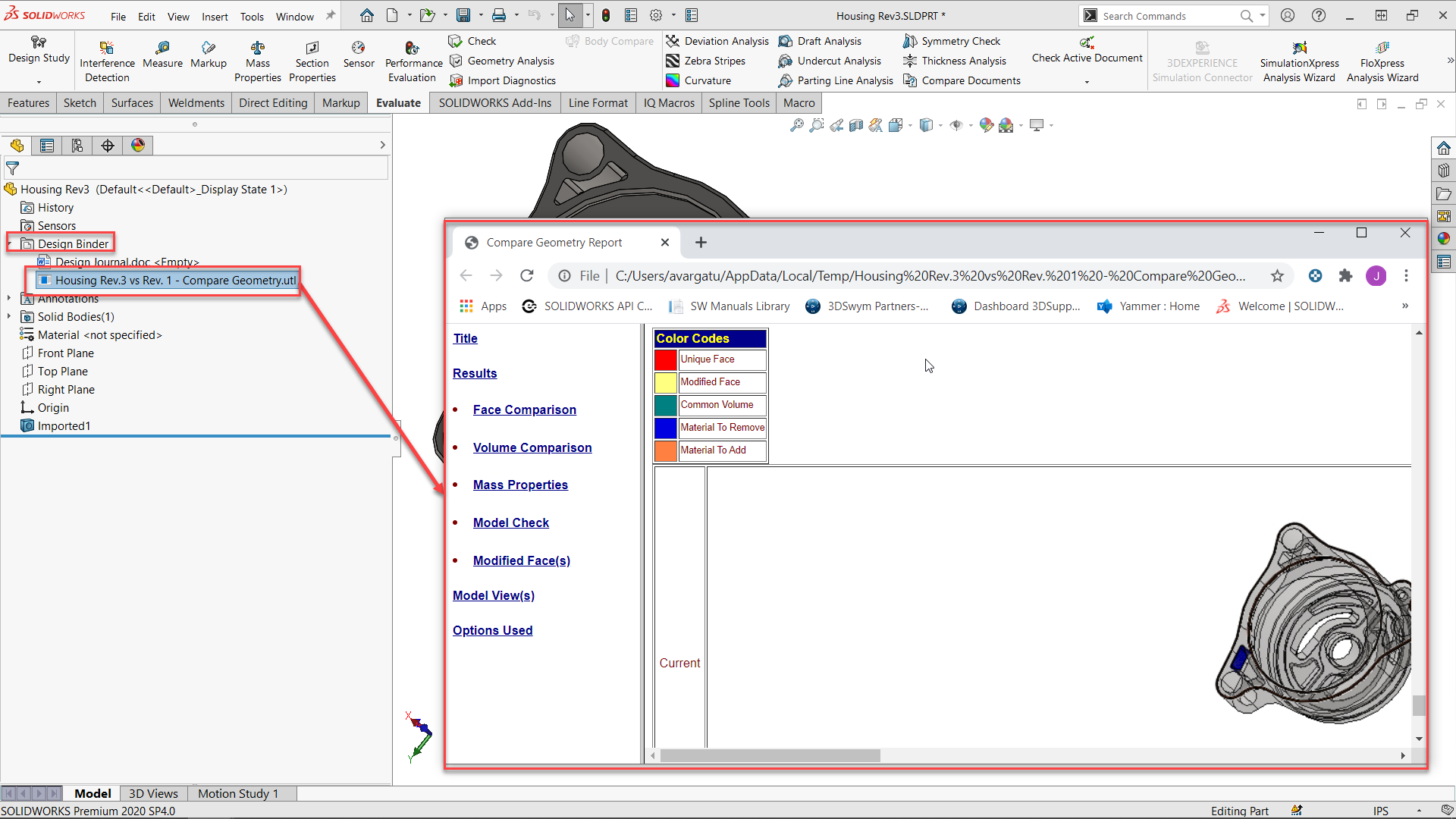Select the Measure tool
The height and width of the screenshot is (819, 1456).
[162, 55]
